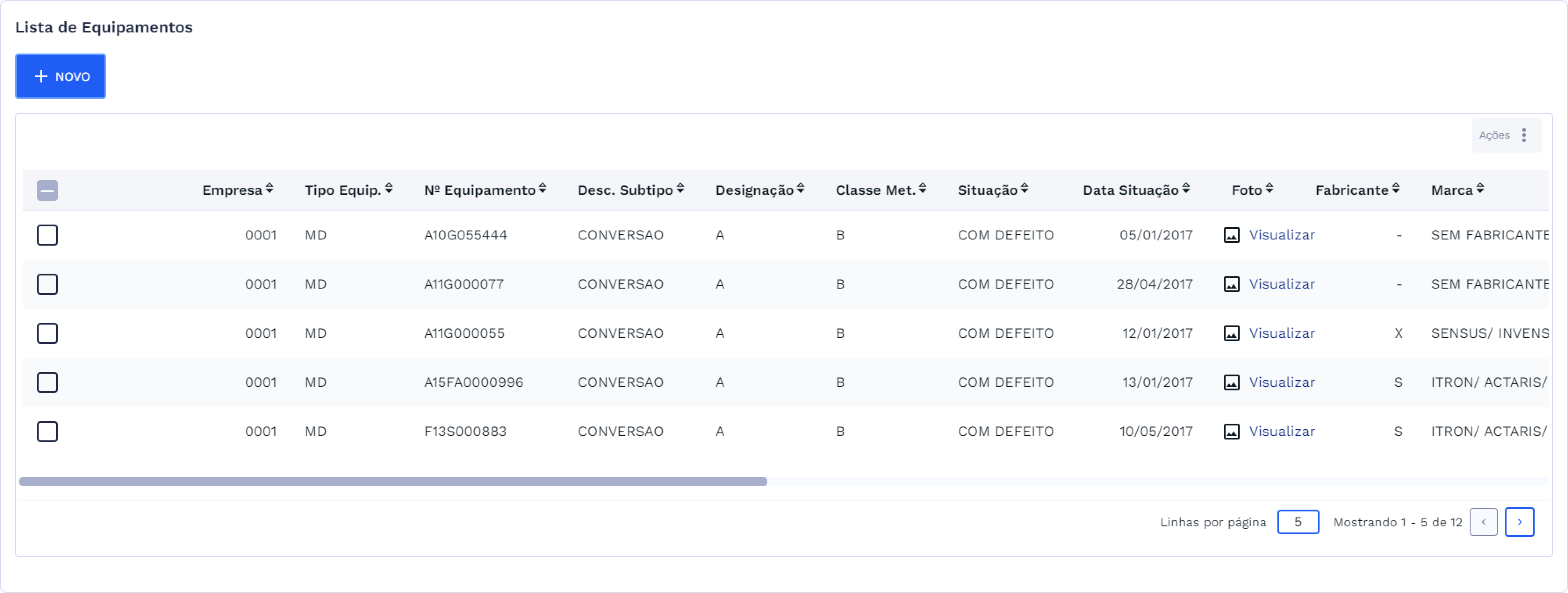Click the horizontal table scrollbar
The height and width of the screenshot is (593, 1568).
tap(392, 482)
